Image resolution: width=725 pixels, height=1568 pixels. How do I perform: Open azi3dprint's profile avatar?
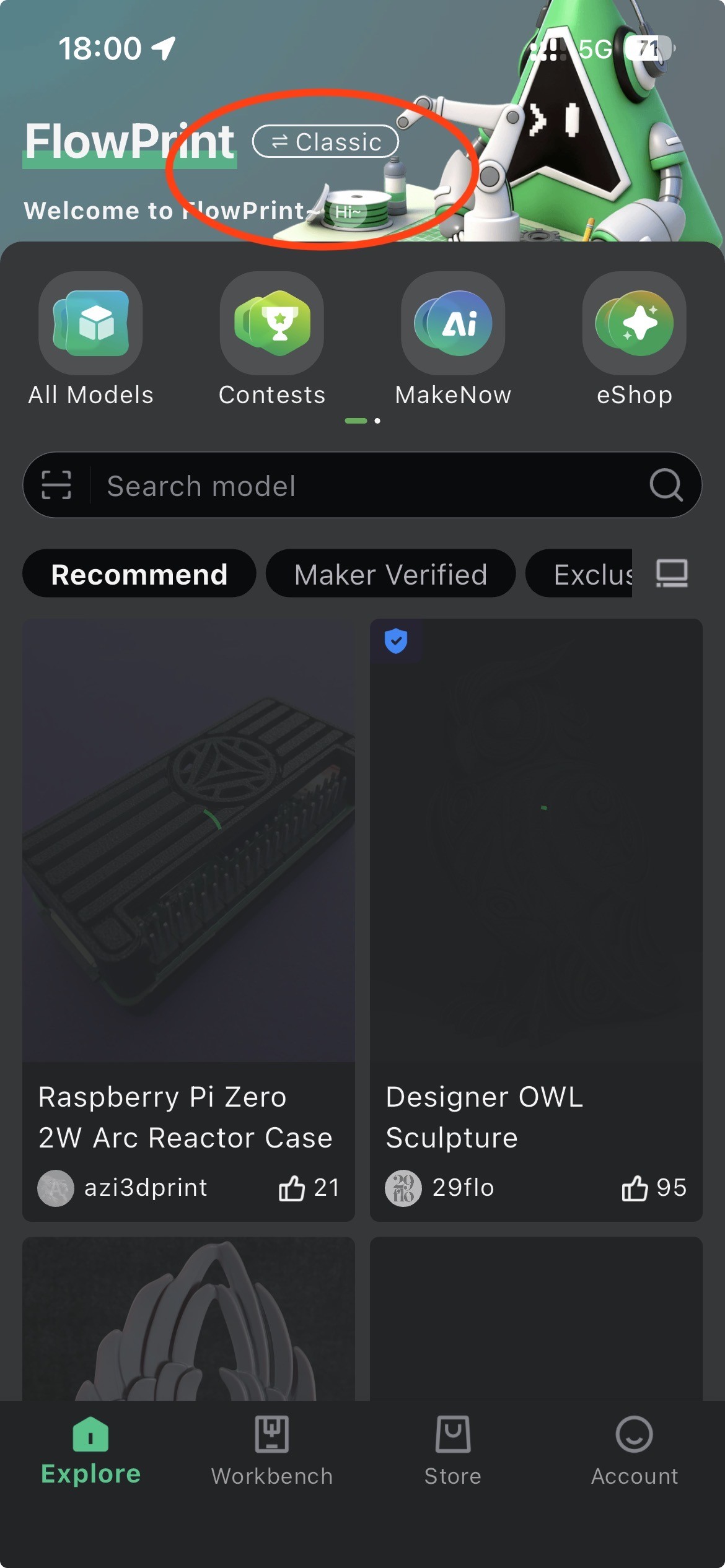(x=56, y=1188)
